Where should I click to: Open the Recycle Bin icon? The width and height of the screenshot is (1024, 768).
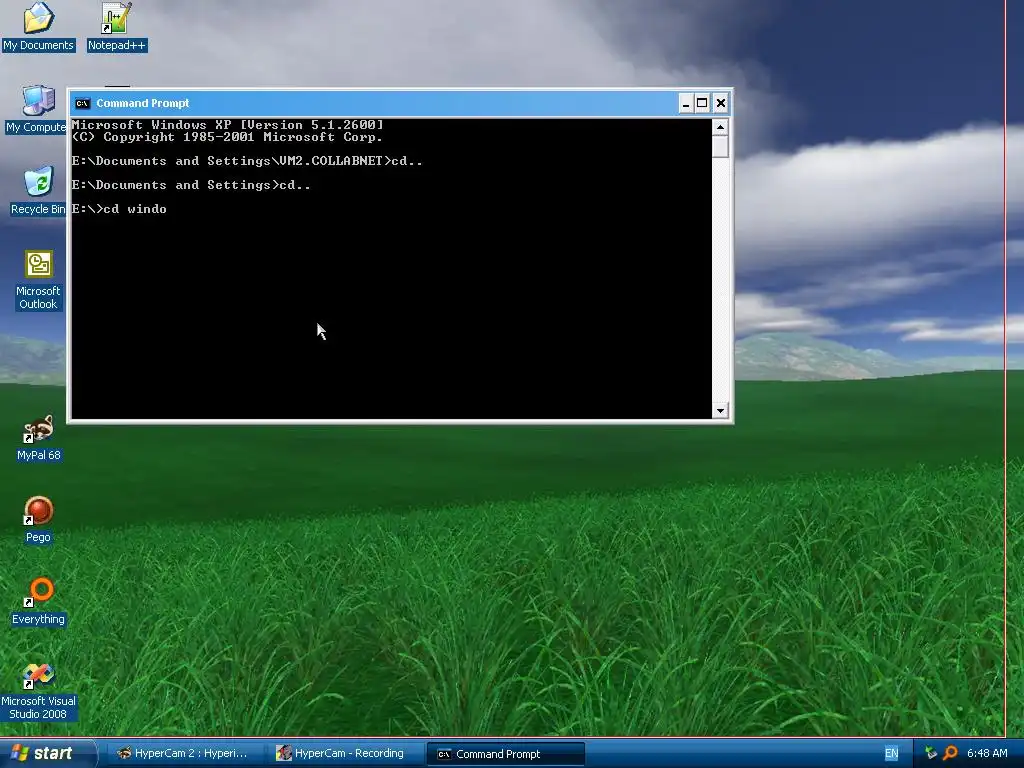[x=39, y=191]
